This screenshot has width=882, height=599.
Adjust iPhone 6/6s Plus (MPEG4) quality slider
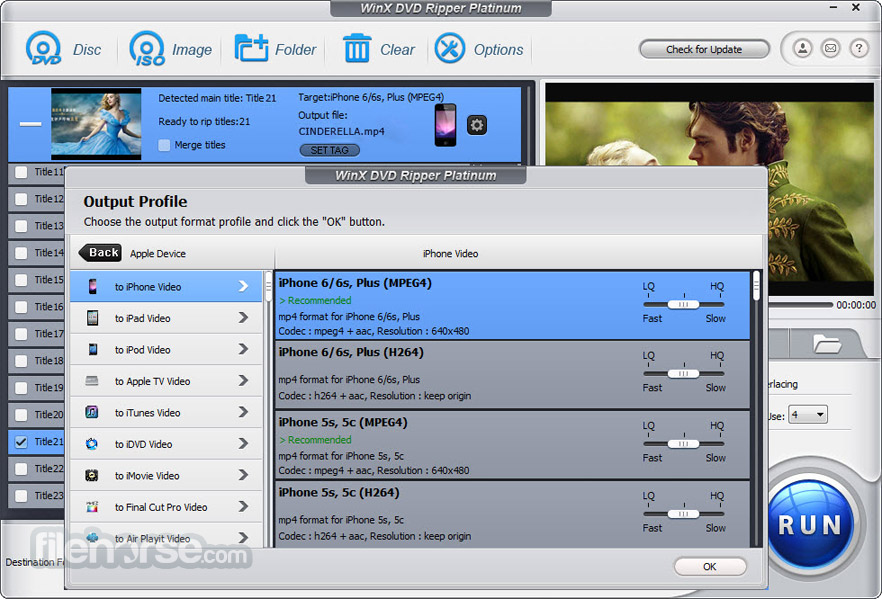tap(683, 304)
